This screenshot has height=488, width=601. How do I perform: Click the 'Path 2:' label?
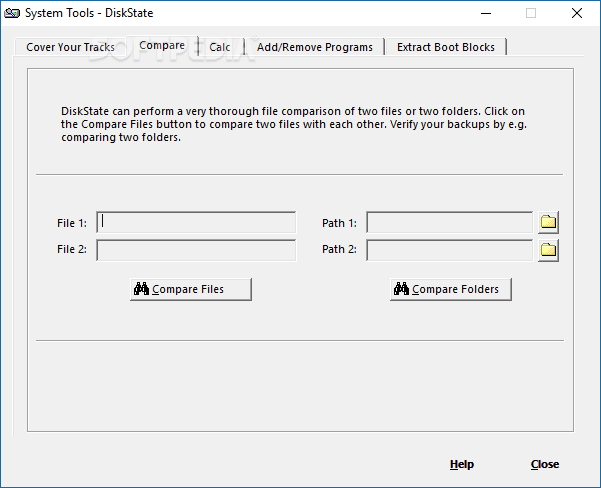[339, 249]
